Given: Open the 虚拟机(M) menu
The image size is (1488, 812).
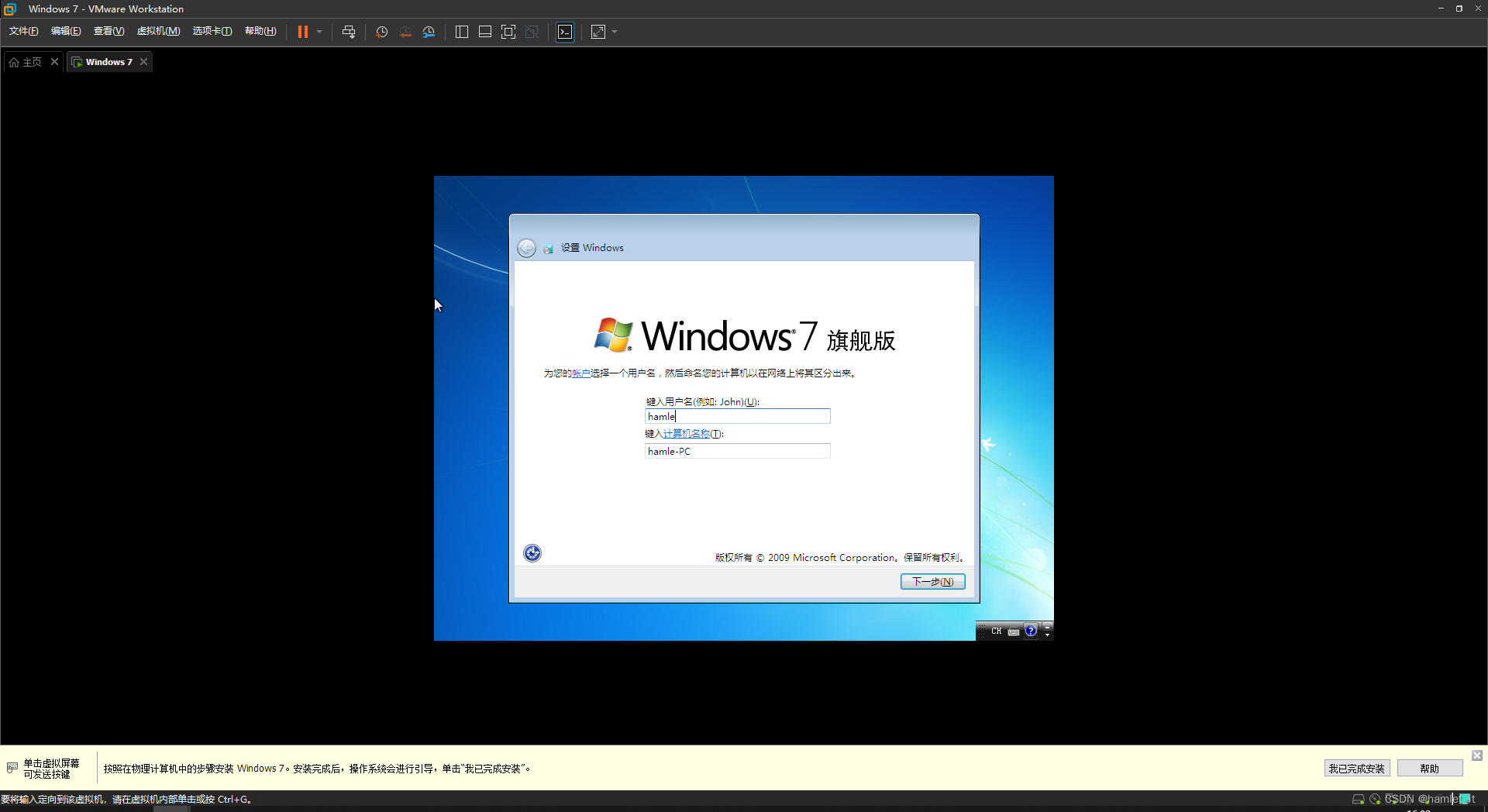Looking at the screenshot, I should (x=158, y=31).
